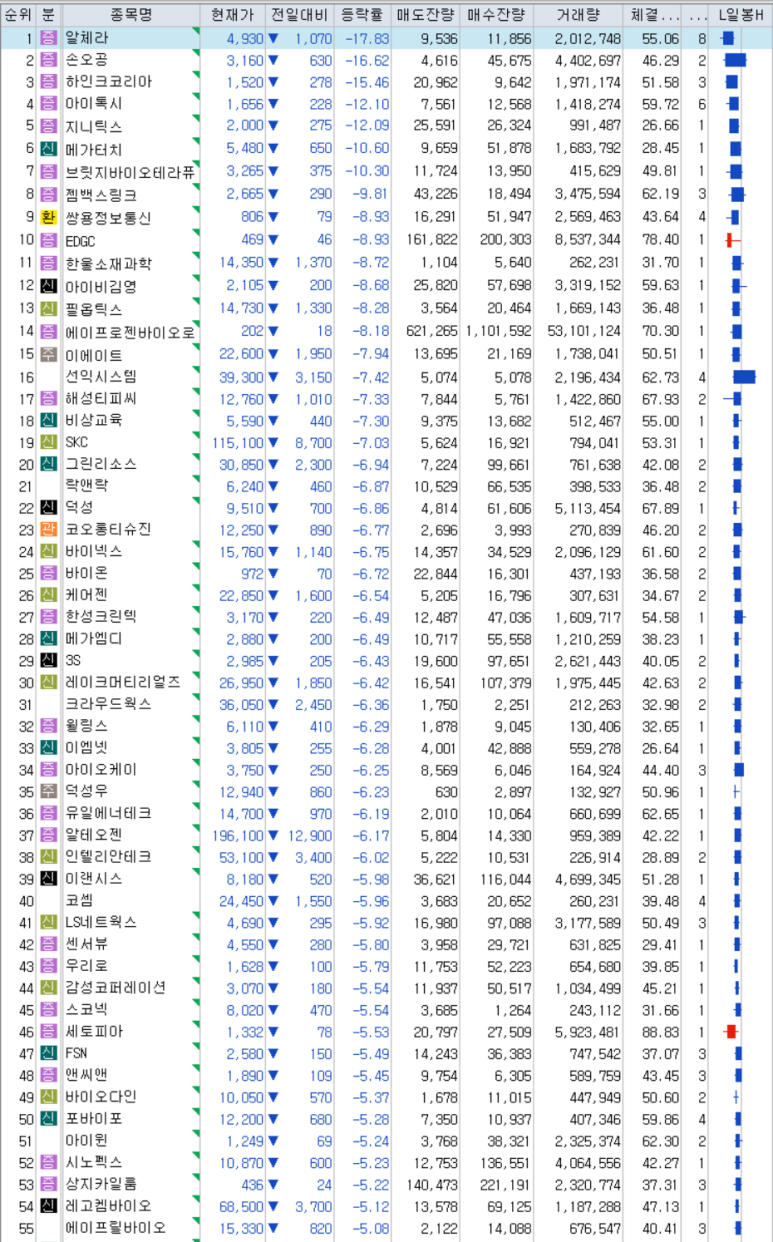Select stock name 한울소재과학
Viewport: 773px width, 1242px height.
point(108,264)
